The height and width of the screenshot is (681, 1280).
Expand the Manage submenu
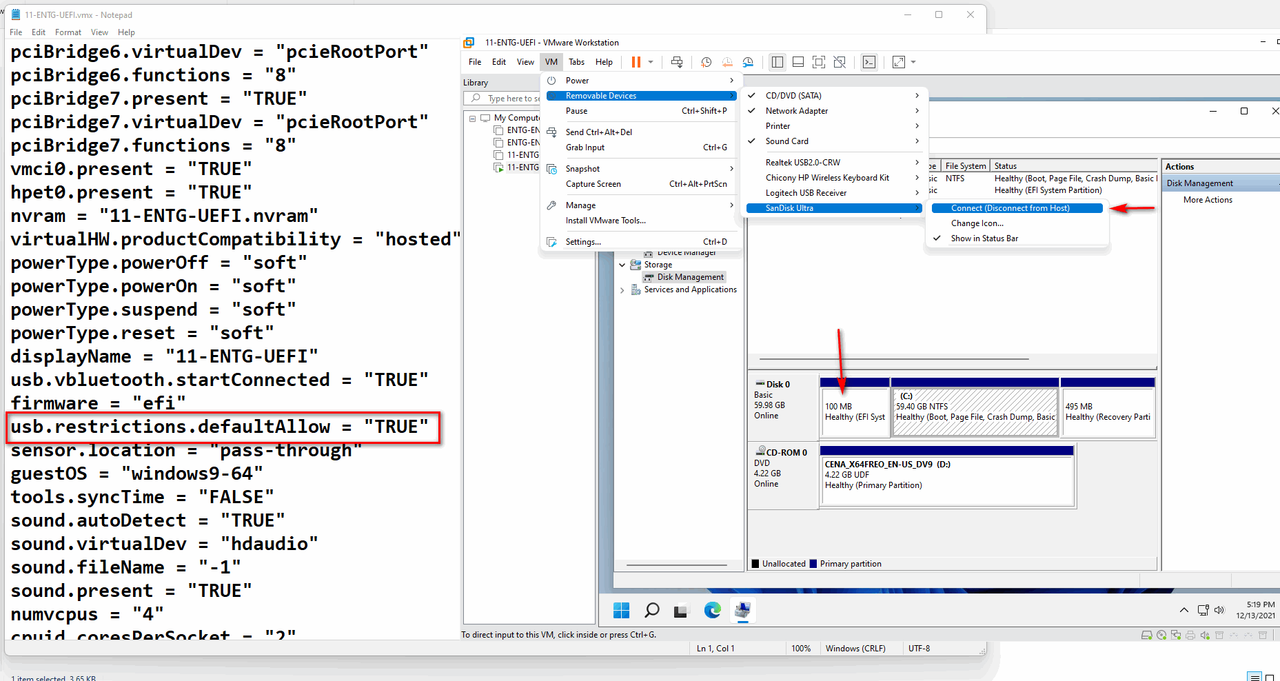click(x=640, y=205)
